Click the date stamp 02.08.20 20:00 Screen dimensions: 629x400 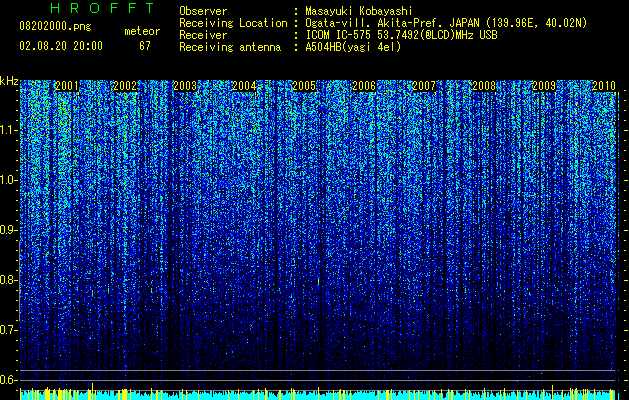pyautogui.click(x=61, y=46)
